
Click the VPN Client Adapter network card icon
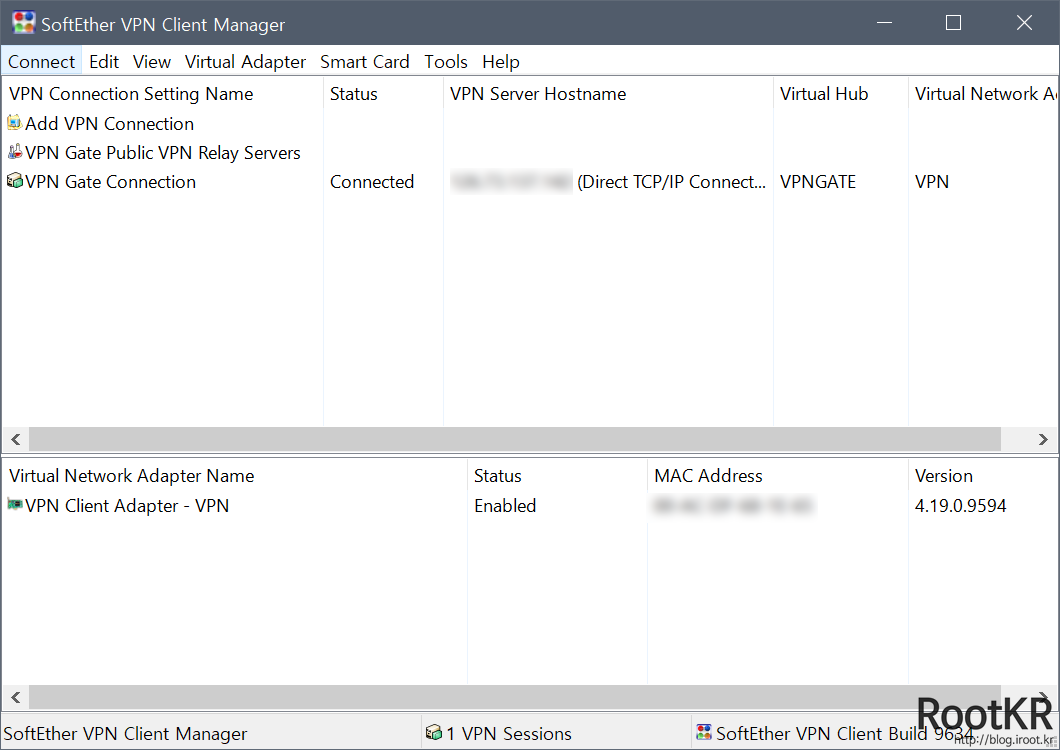coord(14,505)
